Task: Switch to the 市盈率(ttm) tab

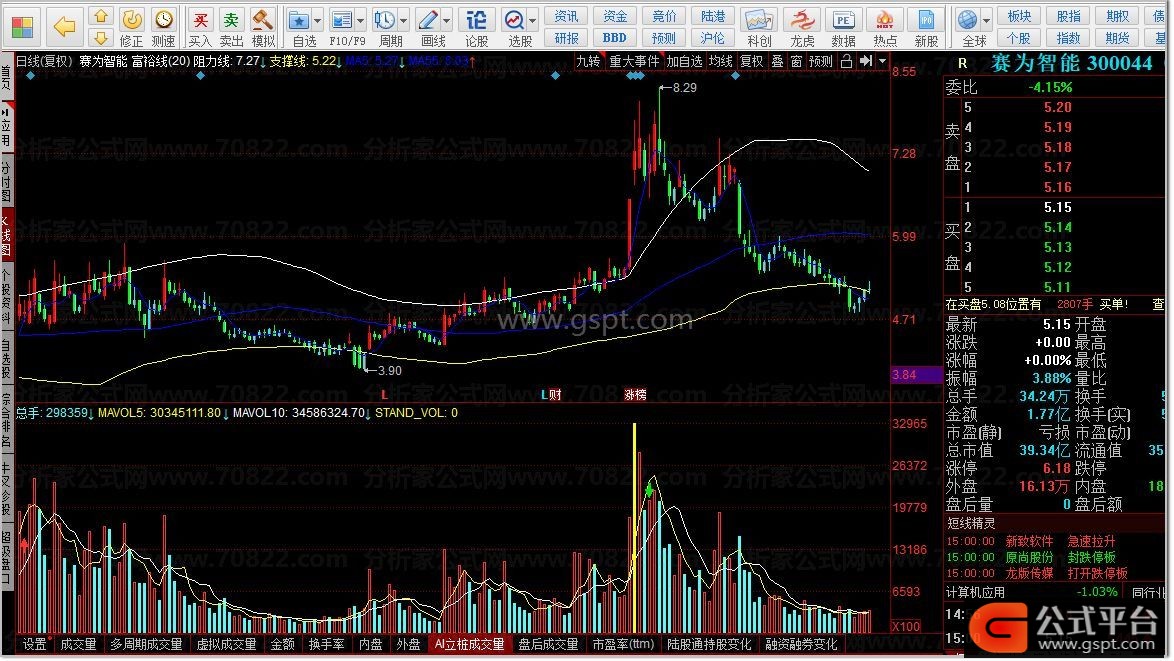Action: point(623,645)
